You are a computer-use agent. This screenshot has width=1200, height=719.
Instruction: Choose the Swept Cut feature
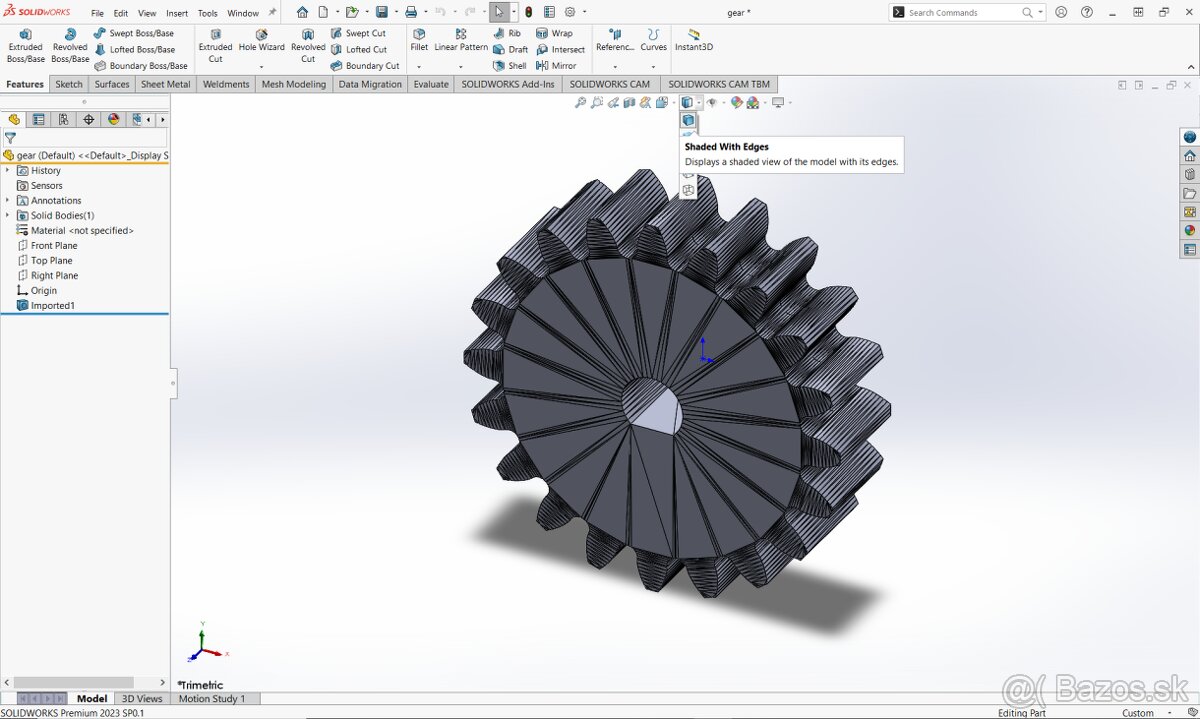358,33
